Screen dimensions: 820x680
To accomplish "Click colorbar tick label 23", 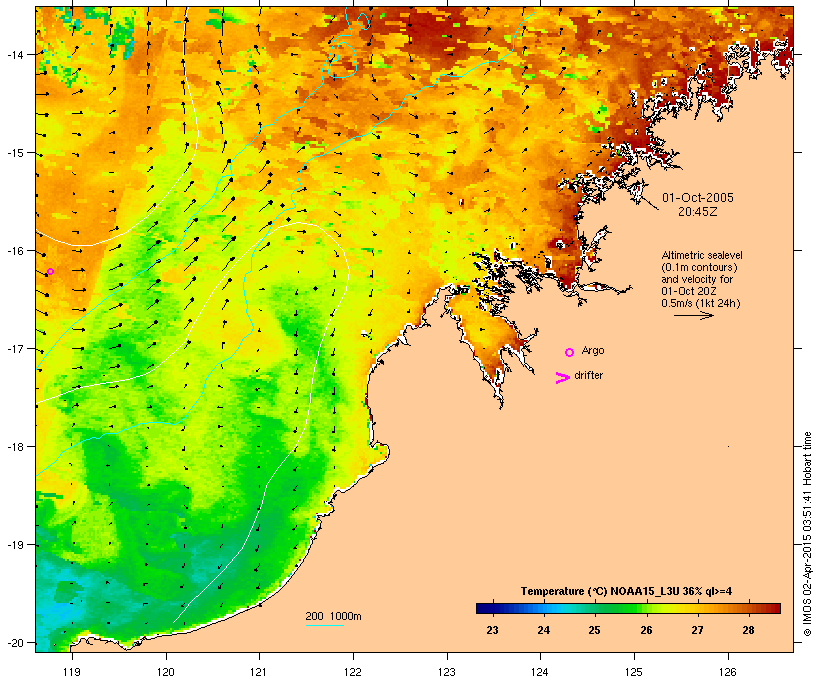I will [x=492, y=630].
